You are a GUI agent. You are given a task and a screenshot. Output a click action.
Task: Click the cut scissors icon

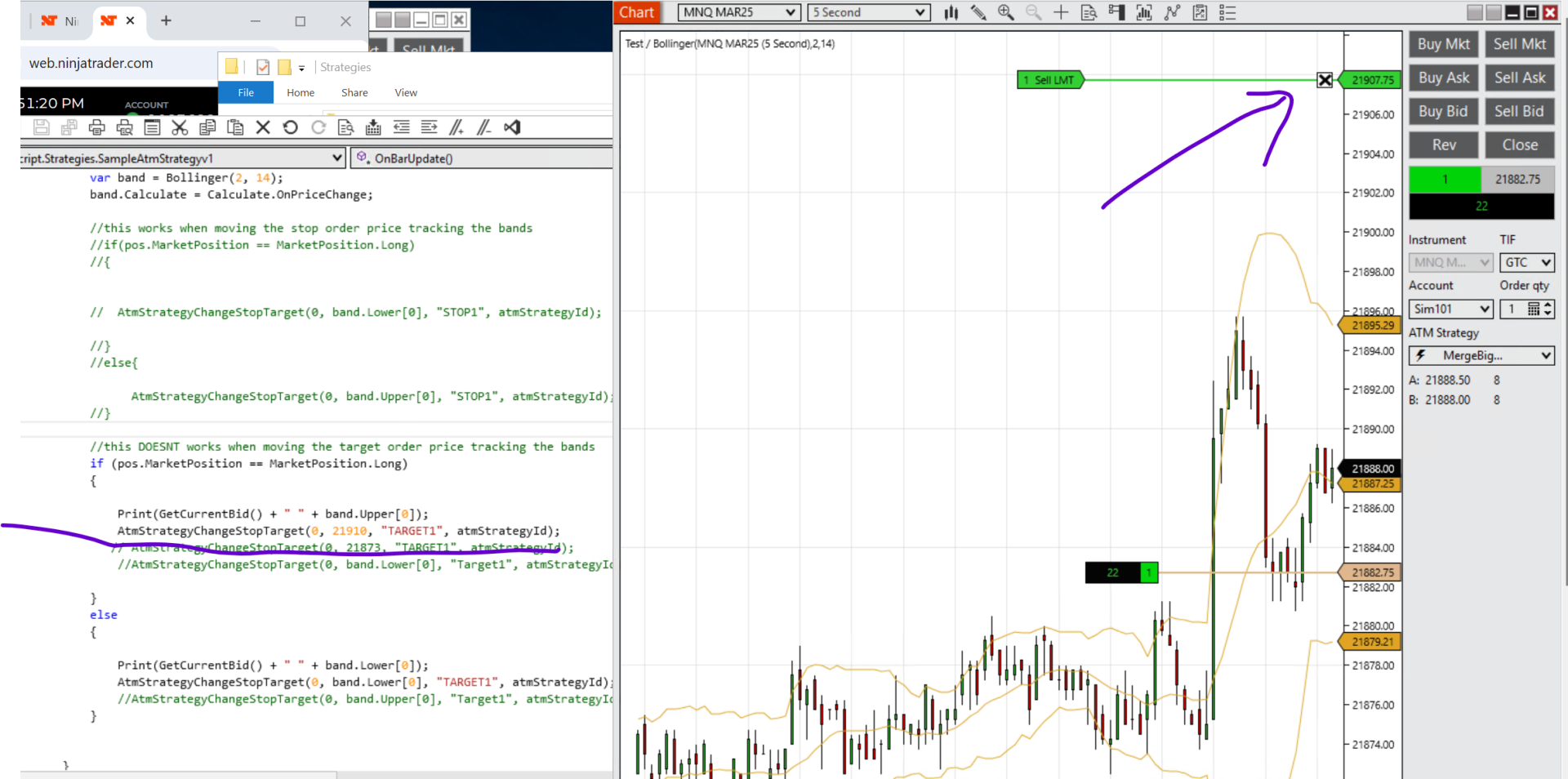(x=180, y=127)
